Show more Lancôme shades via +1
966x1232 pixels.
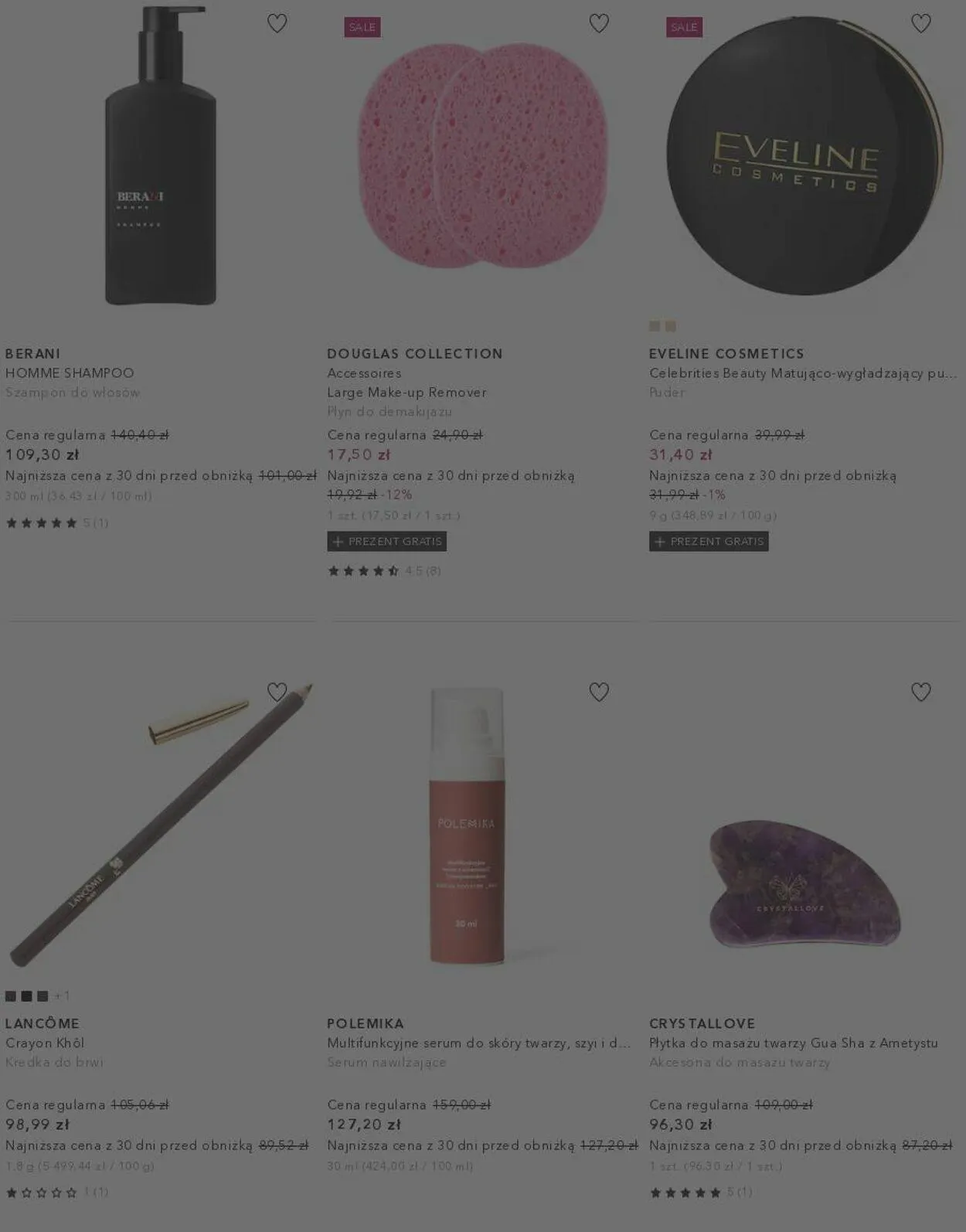62,996
